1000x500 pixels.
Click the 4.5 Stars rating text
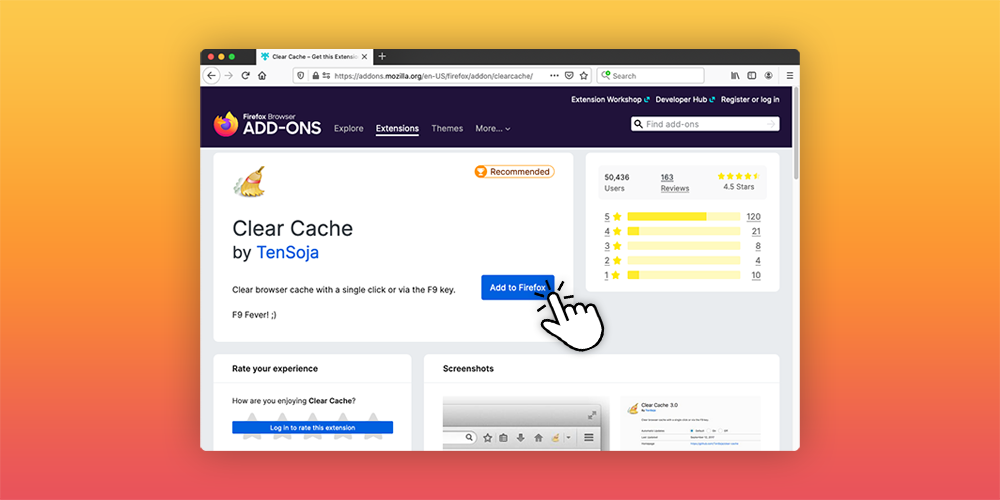click(x=739, y=187)
